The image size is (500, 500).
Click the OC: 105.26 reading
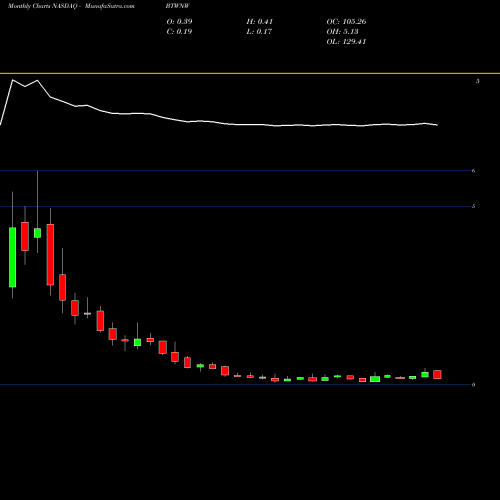pos(346,21)
